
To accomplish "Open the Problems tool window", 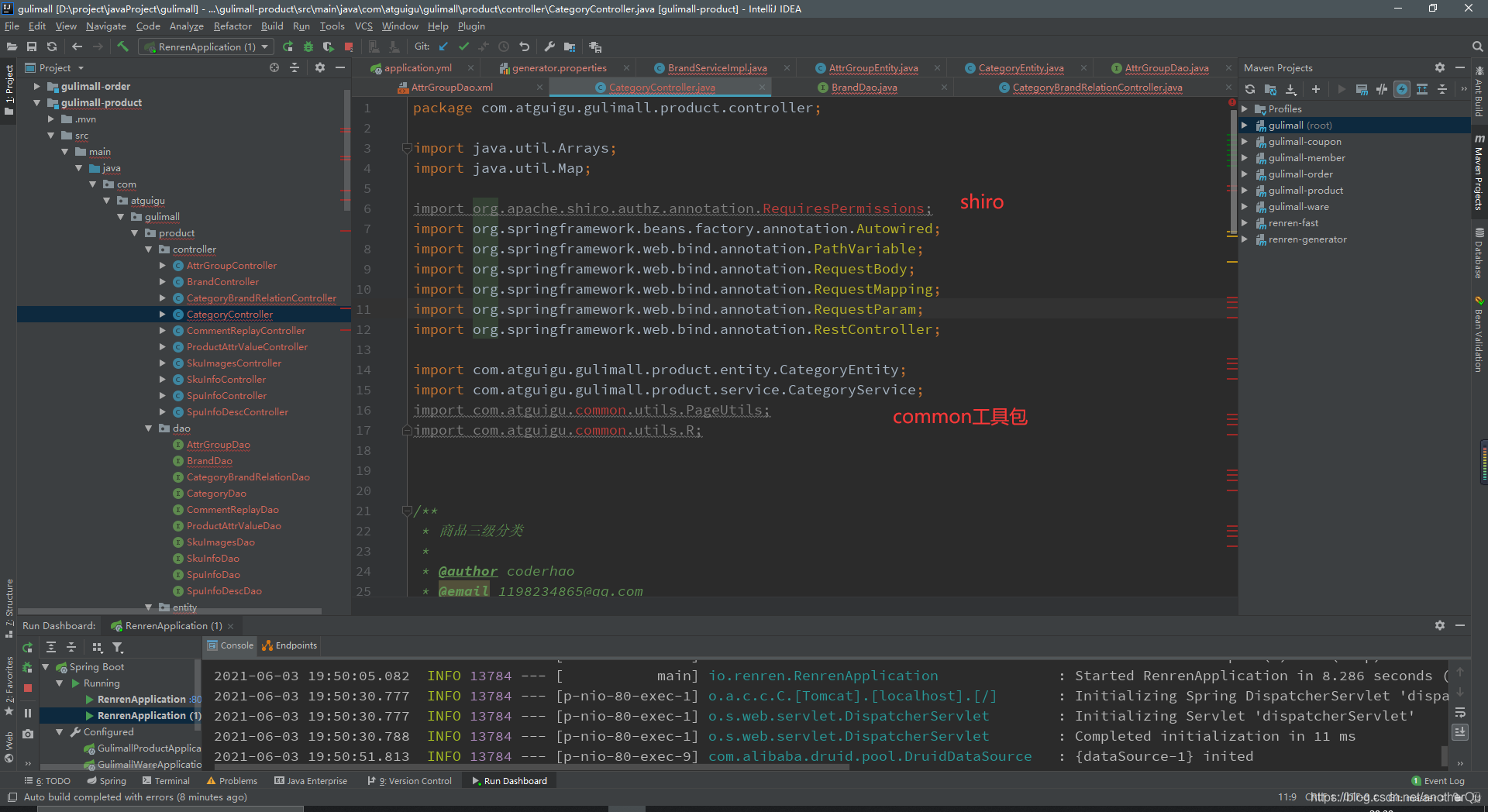I will [232, 781].
